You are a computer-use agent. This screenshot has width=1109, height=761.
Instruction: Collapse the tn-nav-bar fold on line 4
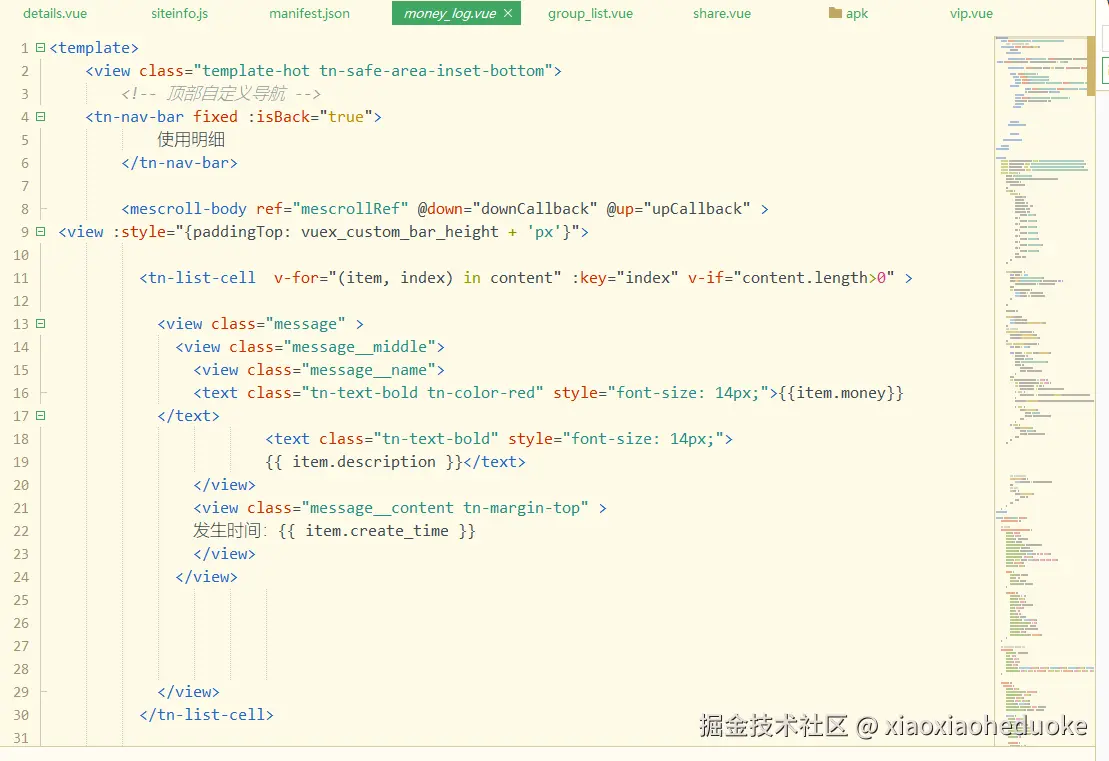coord(40,117)
